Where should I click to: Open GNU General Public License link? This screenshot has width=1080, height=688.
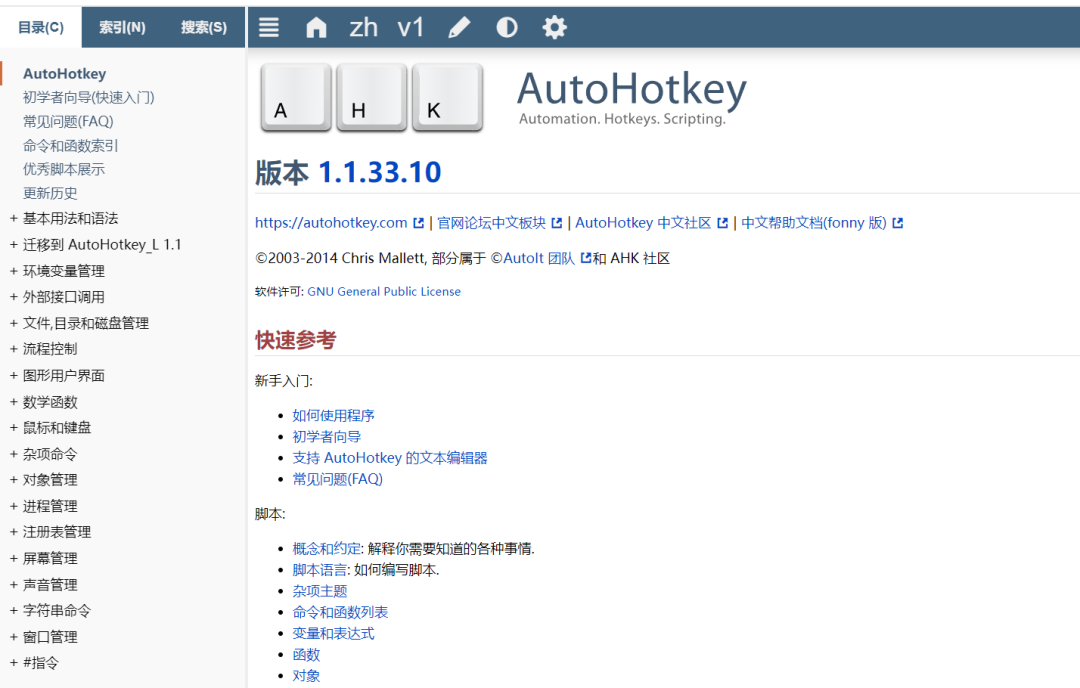[384, 291]
